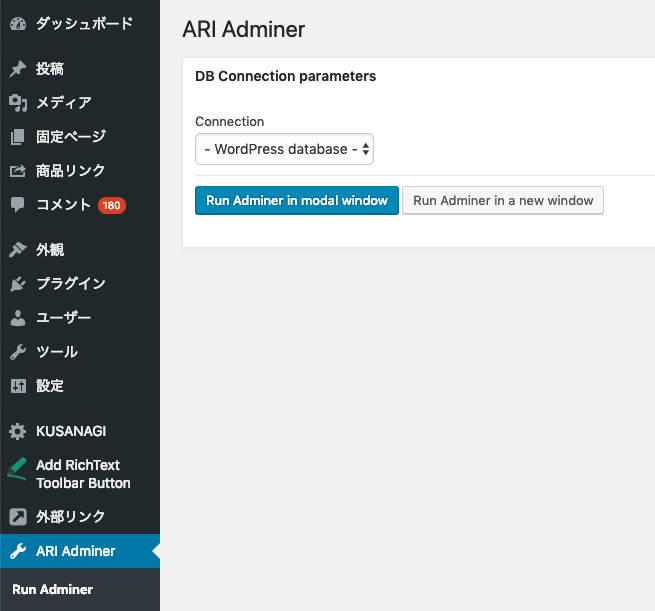Click the green highlighter Add RichText icon

(x=17, y=469)
